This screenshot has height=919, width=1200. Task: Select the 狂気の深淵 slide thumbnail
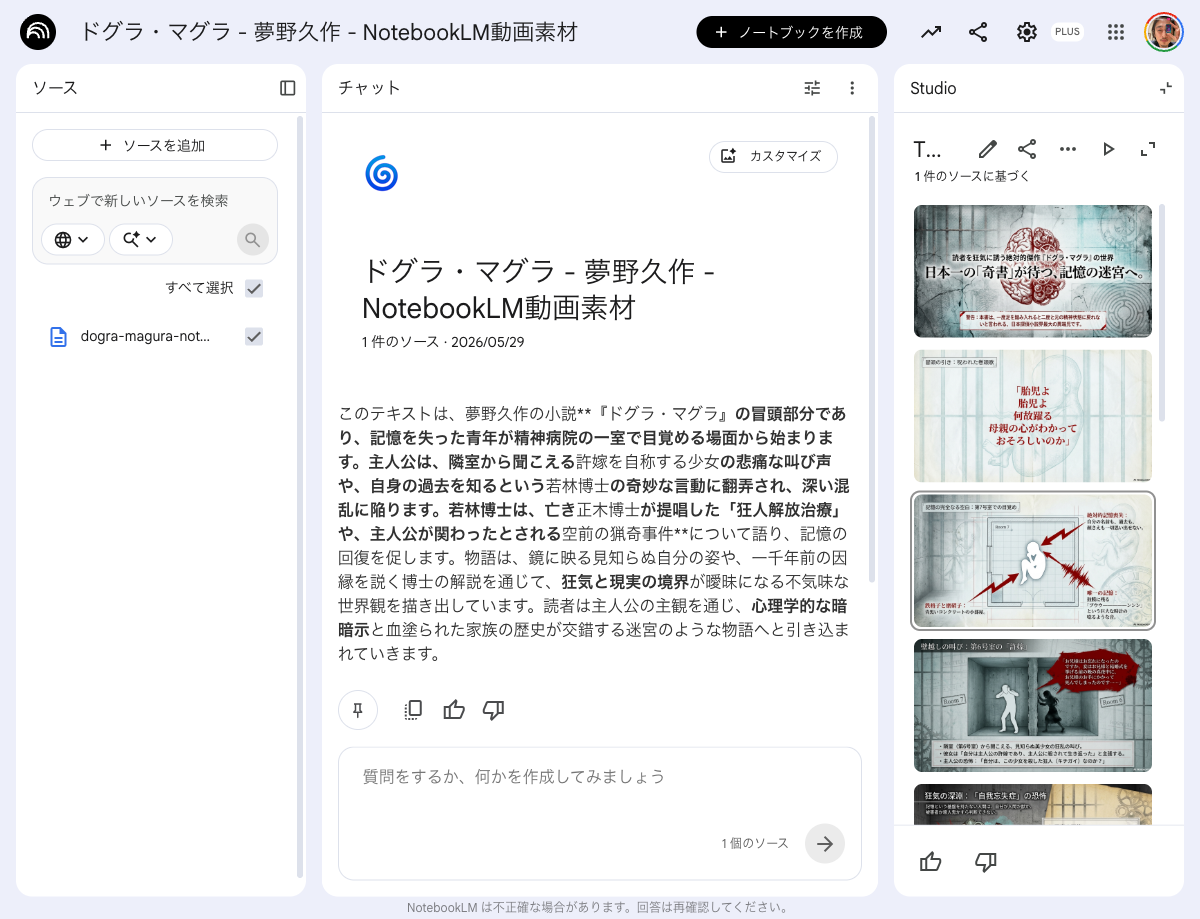coord(1033,804)
